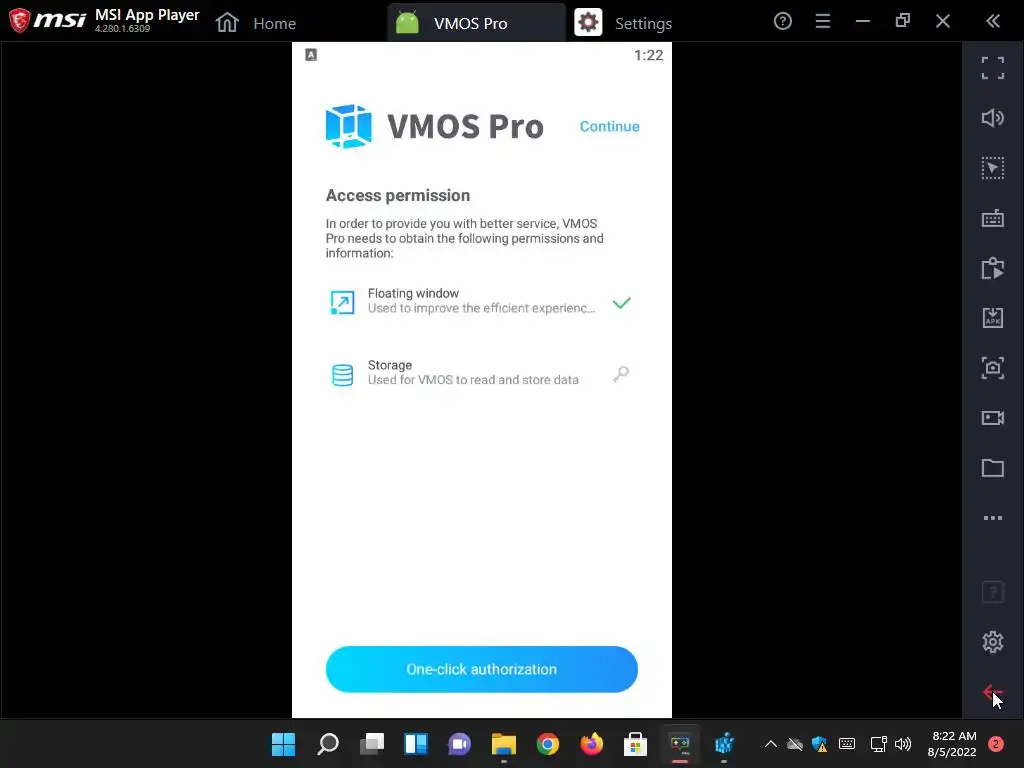This screenshot has width=1024, height=768.
Task: Start screen recording with video icon
Action: pyautogui.click(x=993, y=418)
